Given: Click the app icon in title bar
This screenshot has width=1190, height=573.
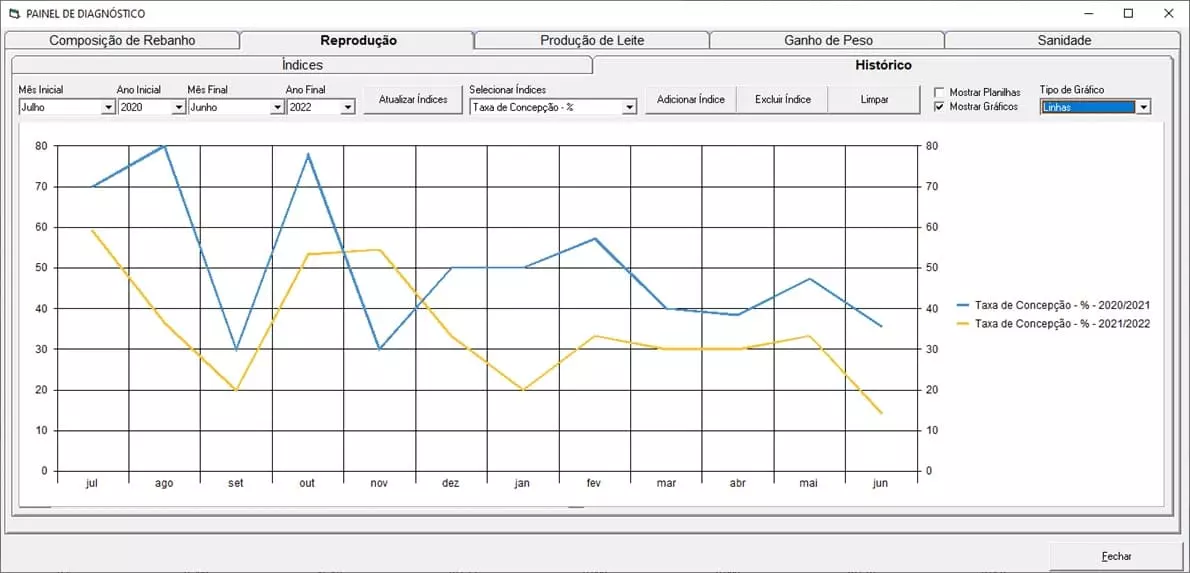Looking at the screenshot, I should pyautogui.click(x=13, y=14).
